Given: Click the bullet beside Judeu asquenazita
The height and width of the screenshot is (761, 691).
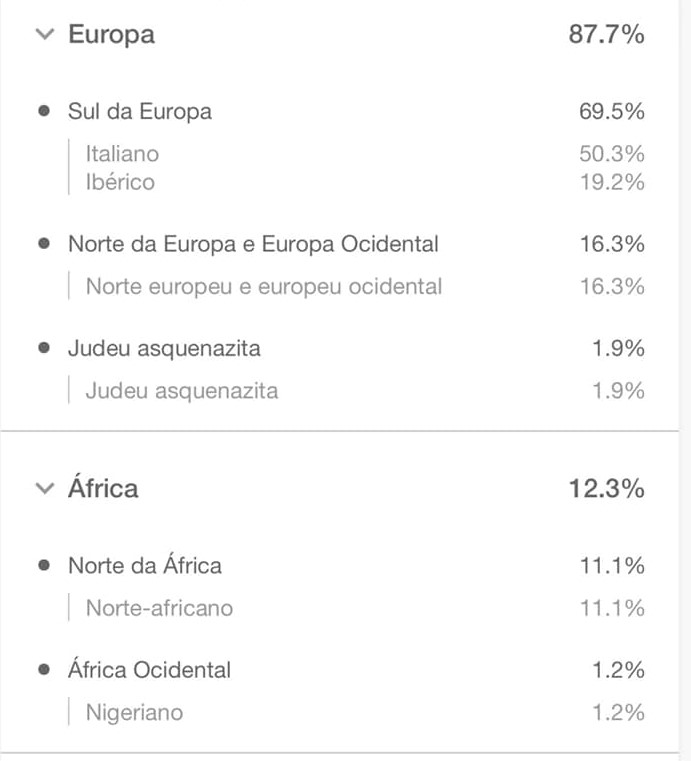Looking at the screenshot, I should point(44,348).
